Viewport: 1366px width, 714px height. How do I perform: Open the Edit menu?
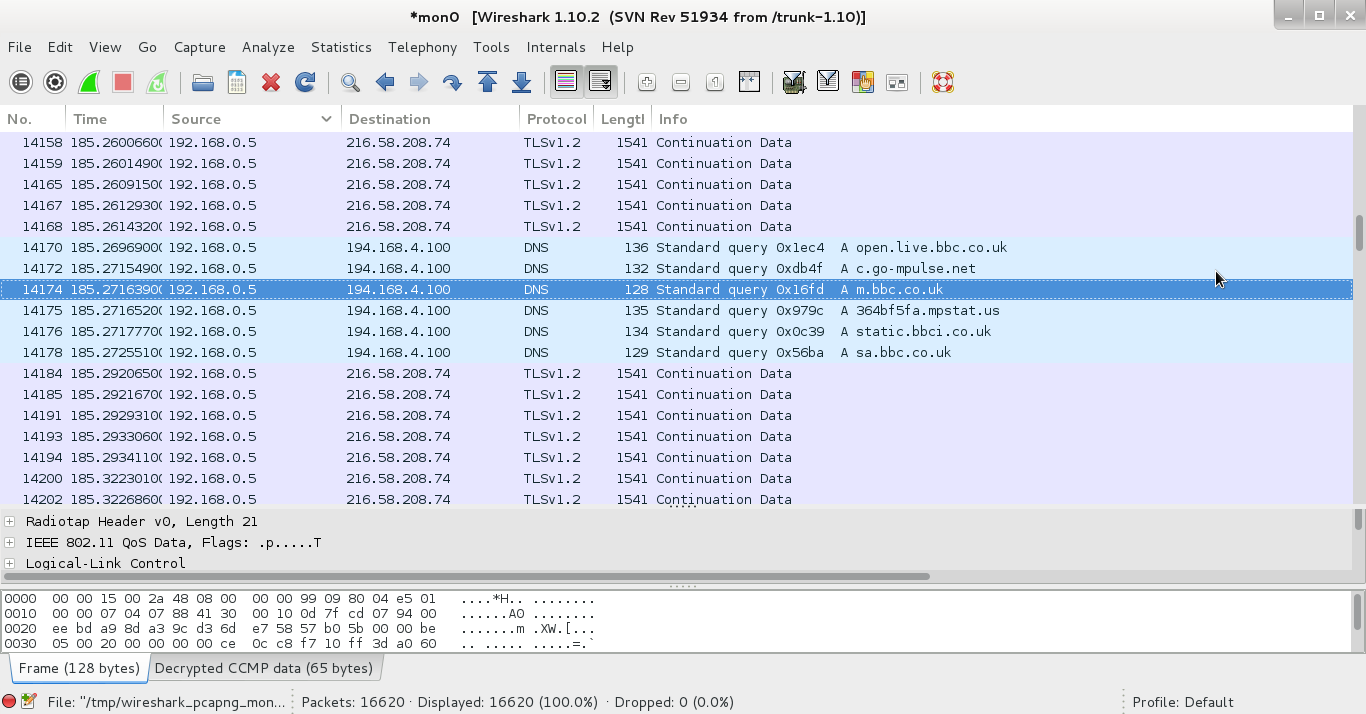pyautogui.click(x=60, y=47)
